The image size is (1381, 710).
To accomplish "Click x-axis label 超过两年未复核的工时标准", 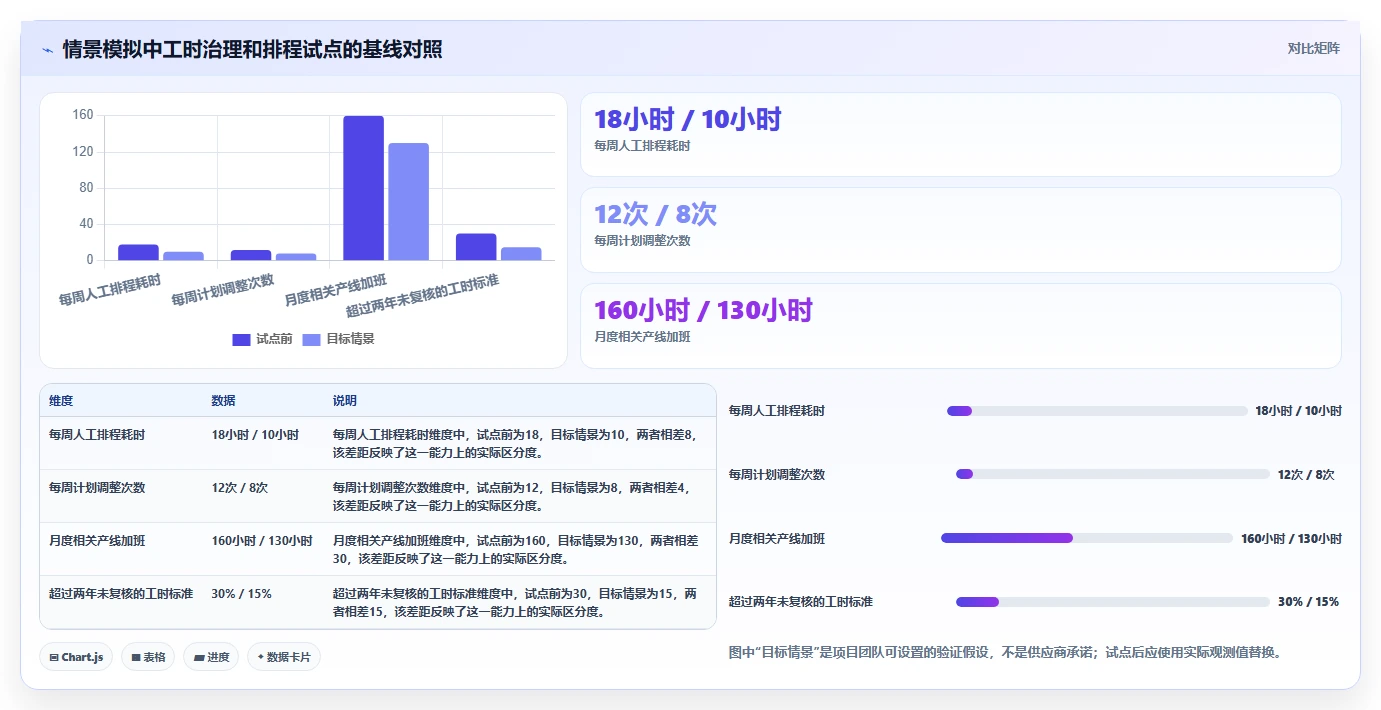I will (423, 294).
